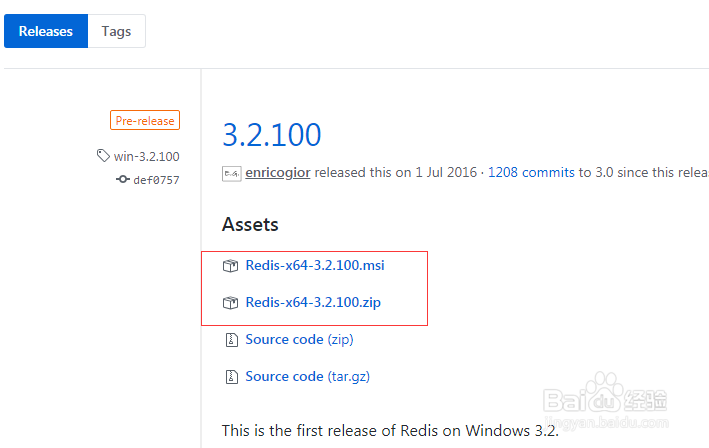Click the package icon for Redis-x64-3.2.100.msi

(x=231, y=266)
